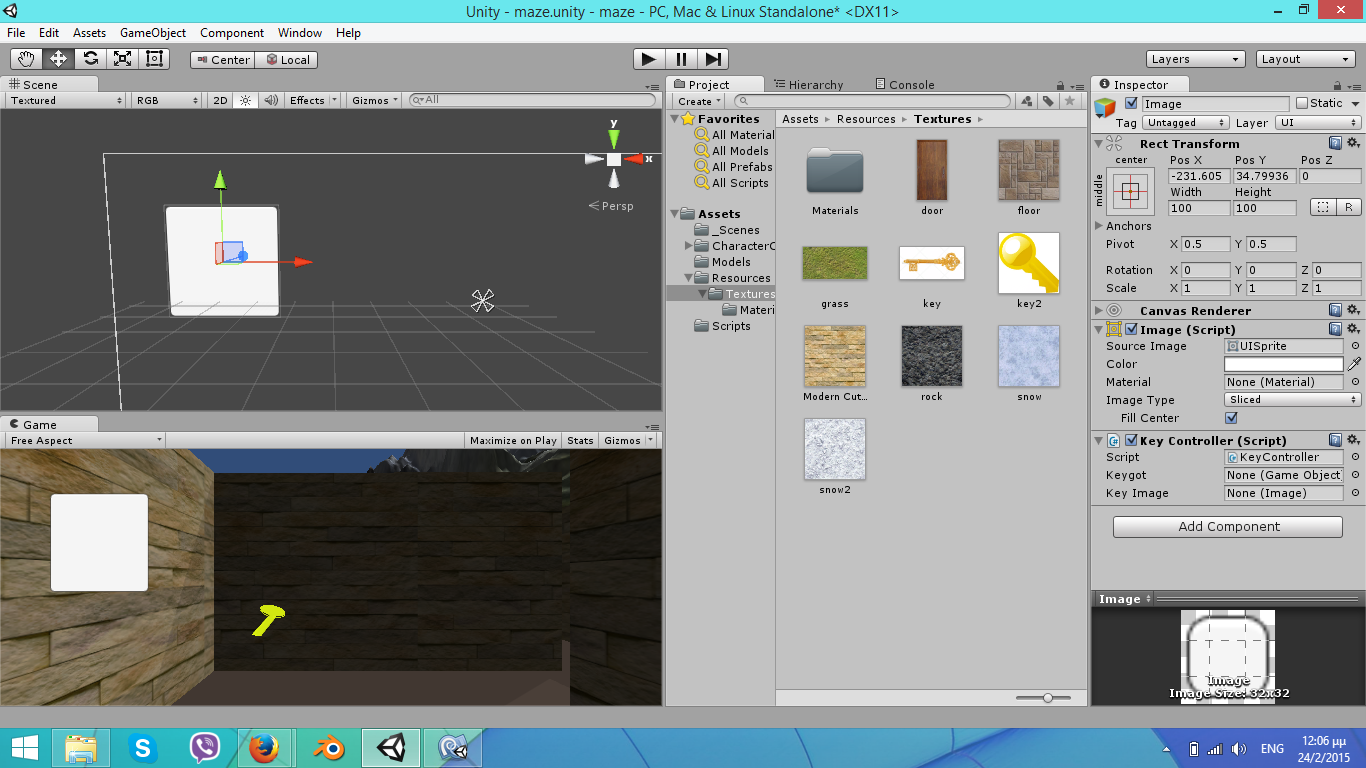Uncheck the Fill Center checkbox
Screen dimensions: 1366x768
point(1231,418)
